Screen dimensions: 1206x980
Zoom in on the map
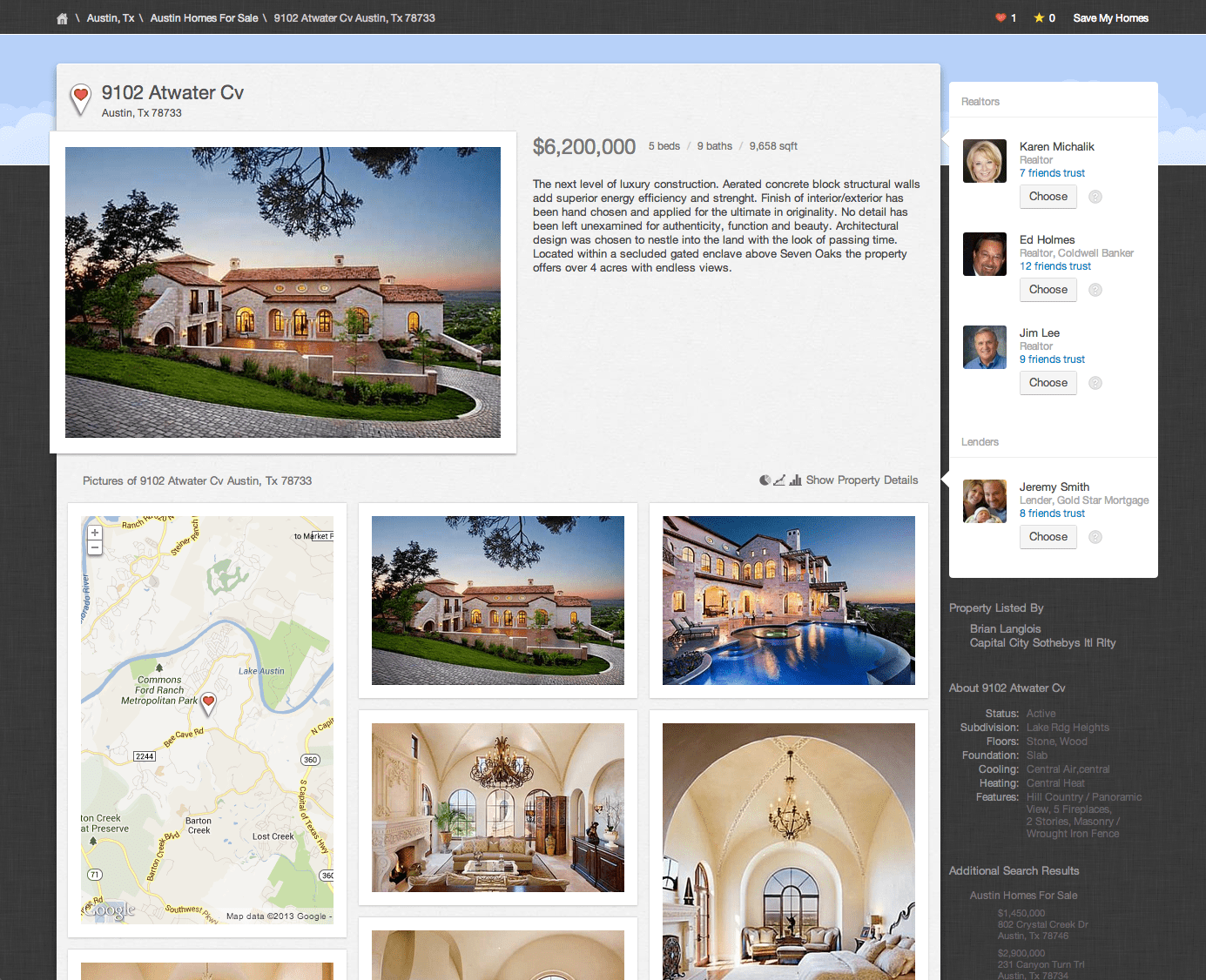pyautogui.click(x=95, y=533)
